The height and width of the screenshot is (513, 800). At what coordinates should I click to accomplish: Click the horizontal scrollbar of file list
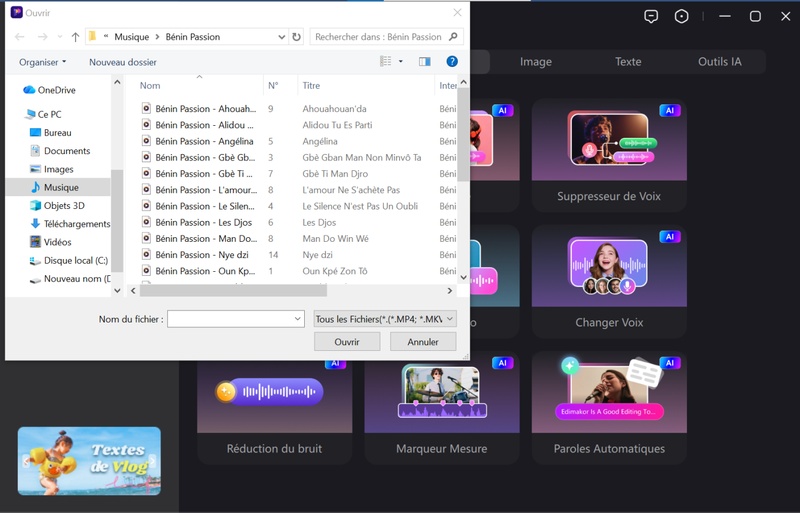click(233, 290)
